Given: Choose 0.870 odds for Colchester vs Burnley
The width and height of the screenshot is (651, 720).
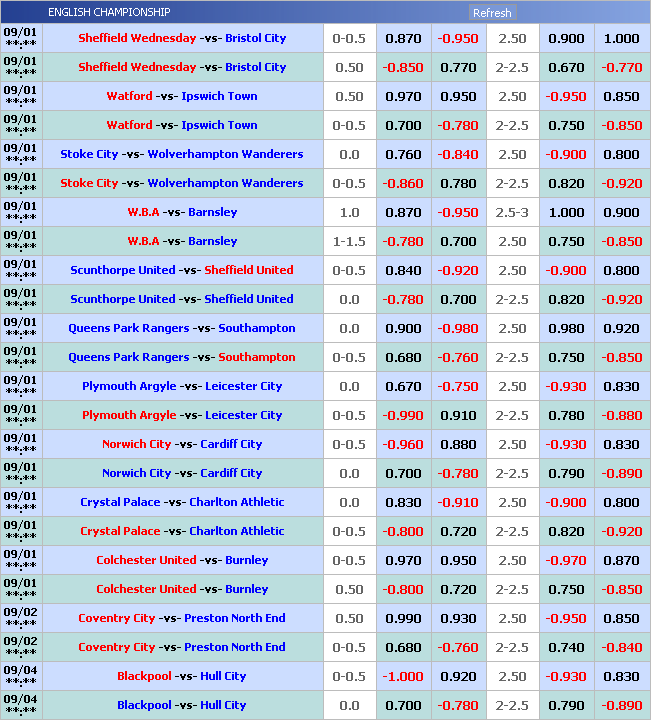Looking at the screenshot, I should click(x=621, y=561).
